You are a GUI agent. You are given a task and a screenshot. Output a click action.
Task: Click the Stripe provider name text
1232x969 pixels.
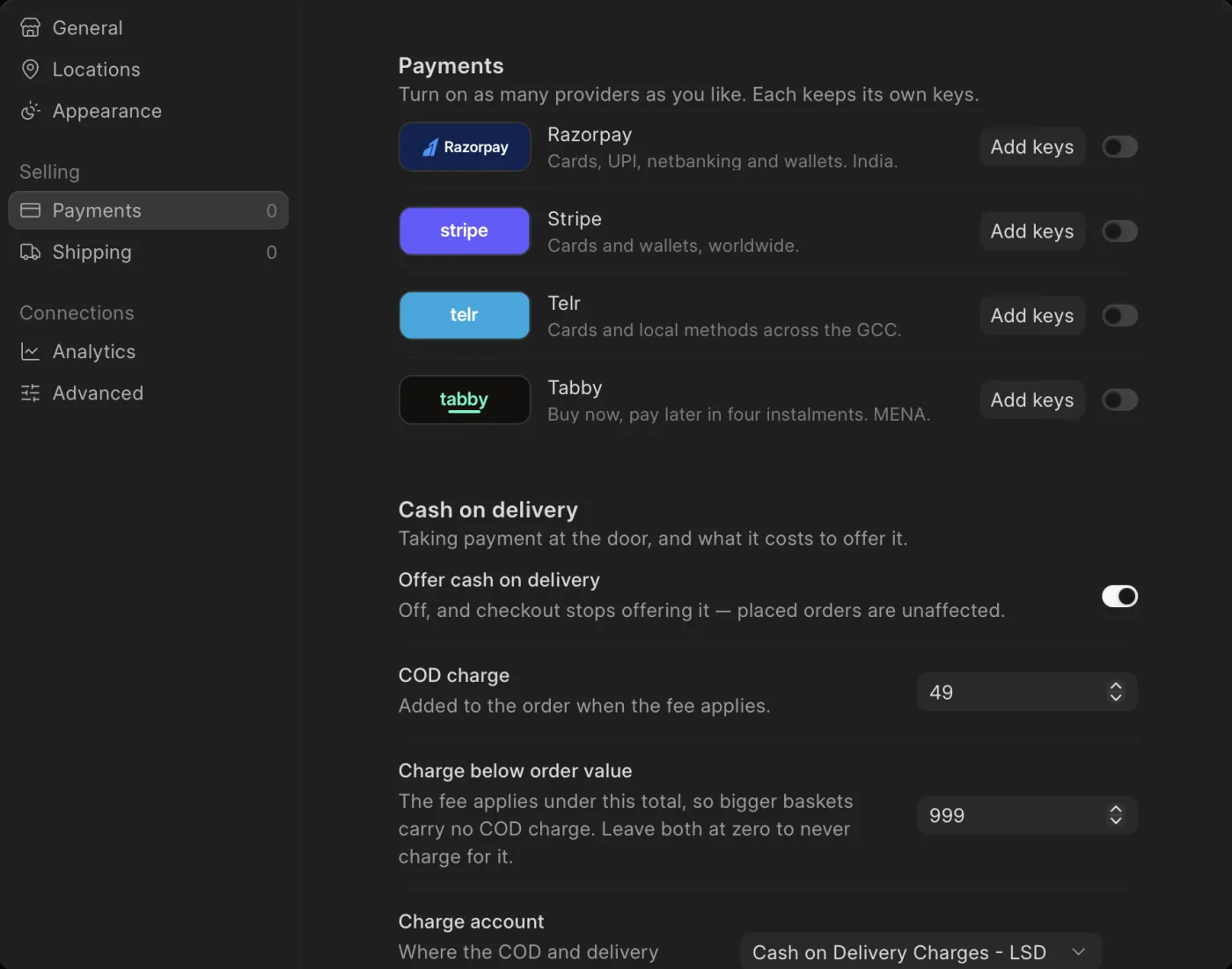(x=575, y=219)
